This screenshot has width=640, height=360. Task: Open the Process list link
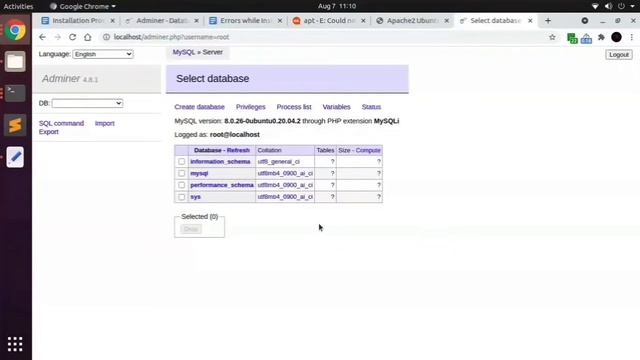tap(294, 107)
